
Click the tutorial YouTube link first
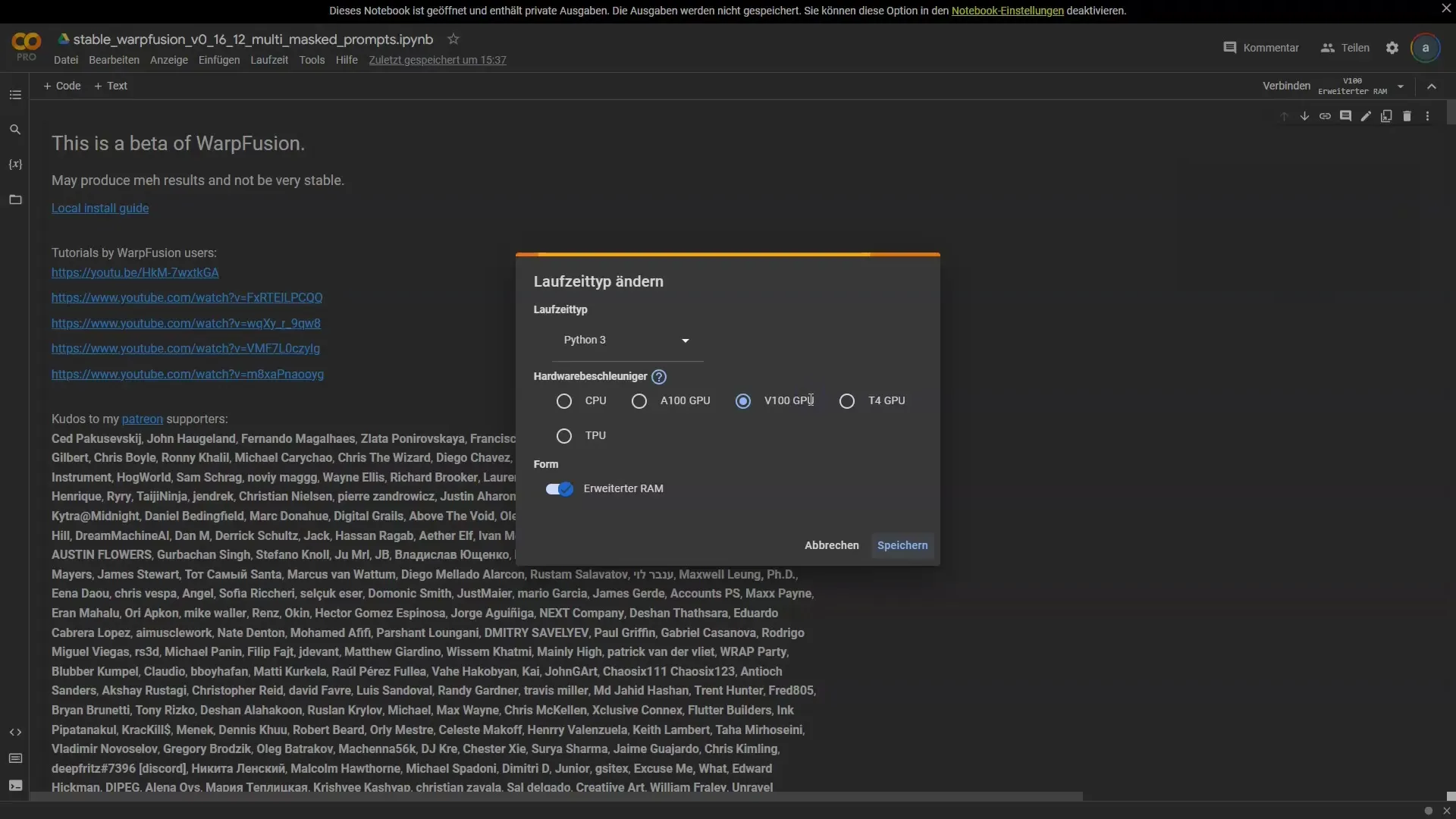(135, 272)
